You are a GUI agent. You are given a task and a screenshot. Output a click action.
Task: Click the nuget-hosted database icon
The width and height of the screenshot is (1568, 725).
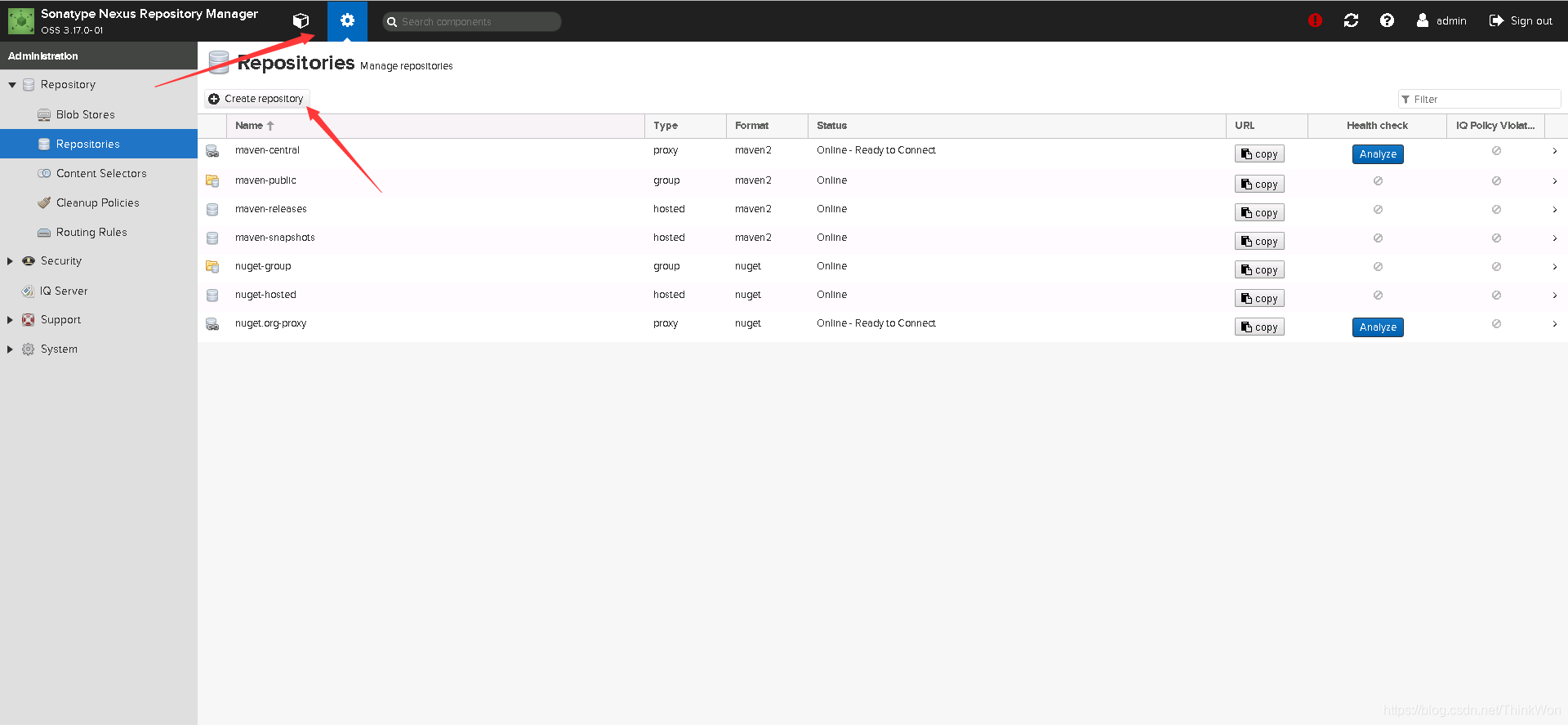coord(212,296)
